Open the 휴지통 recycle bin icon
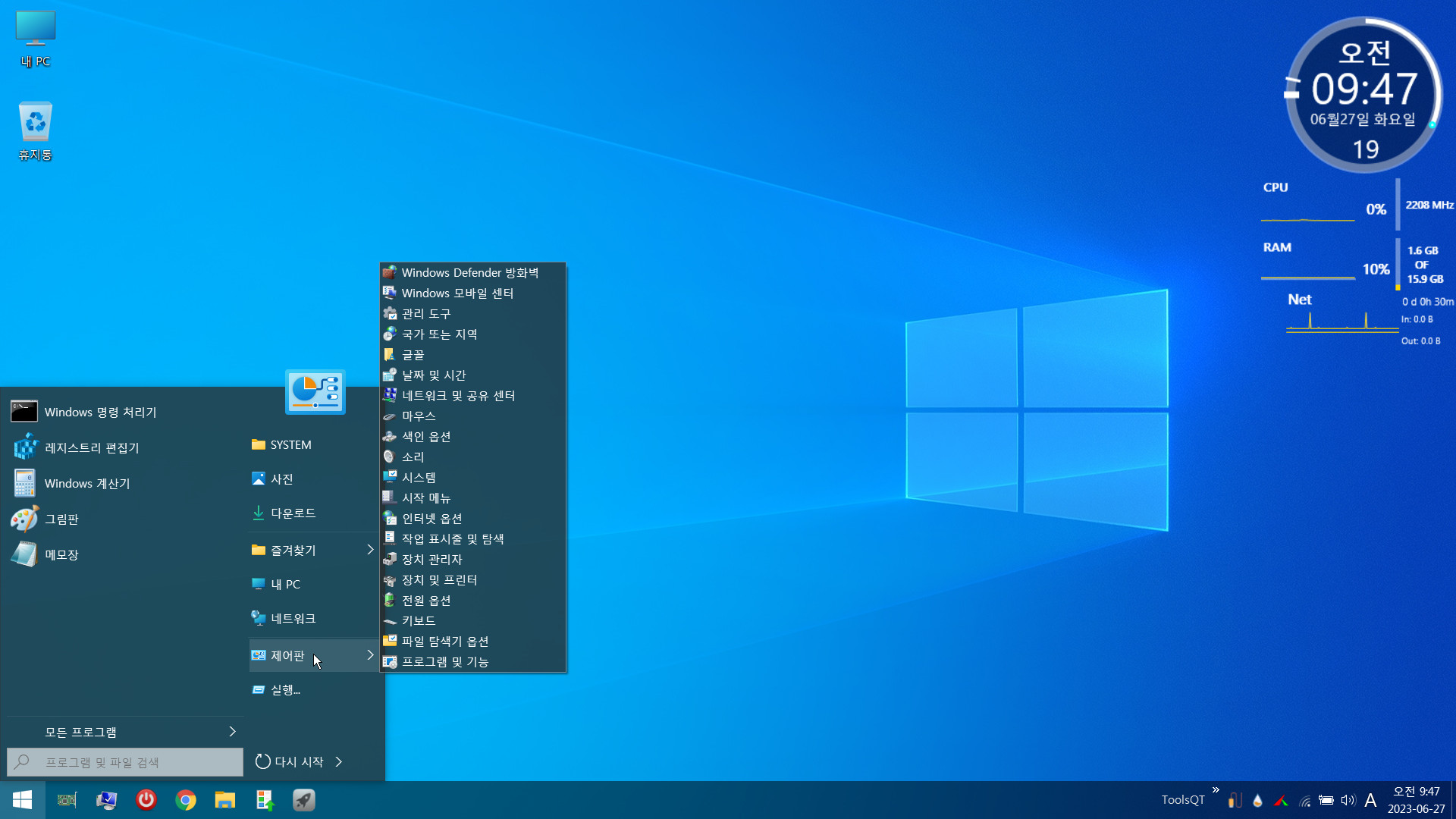This screenshot has height=819, width=1456. (36, 131)
